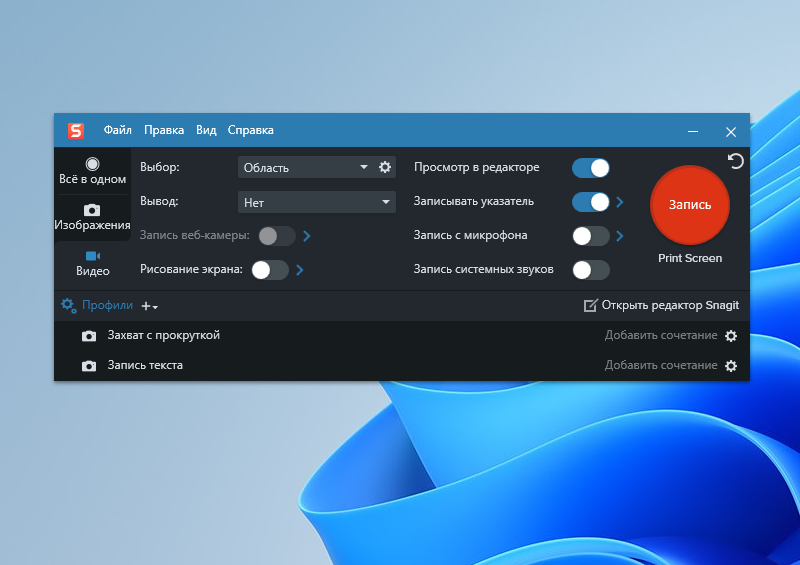Click the Открыть редактор Snagit pencil icon
The height and width of the screenshot is (565, 800).
click(x=590, y=305)
